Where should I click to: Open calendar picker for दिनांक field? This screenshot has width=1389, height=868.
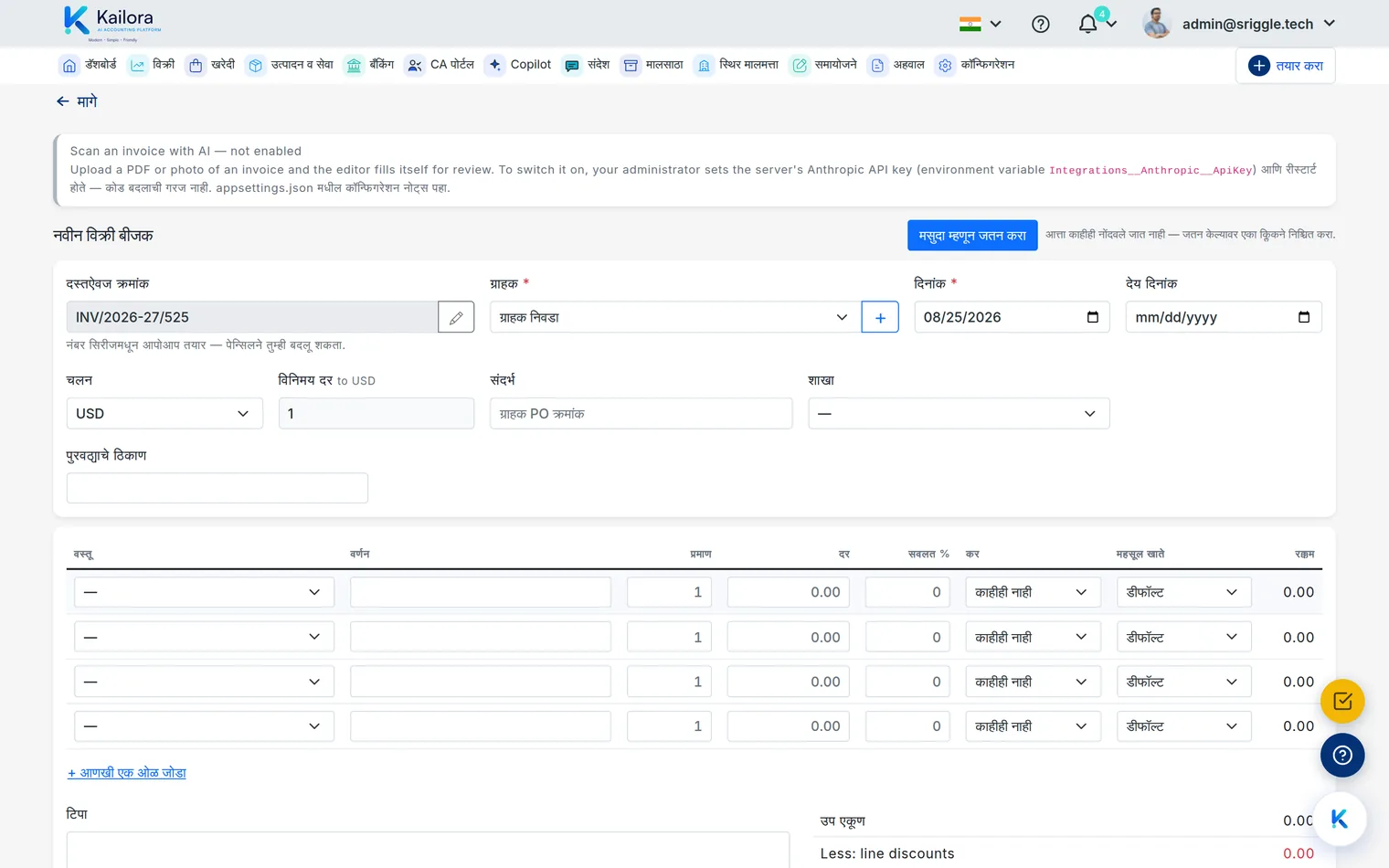1092,317
